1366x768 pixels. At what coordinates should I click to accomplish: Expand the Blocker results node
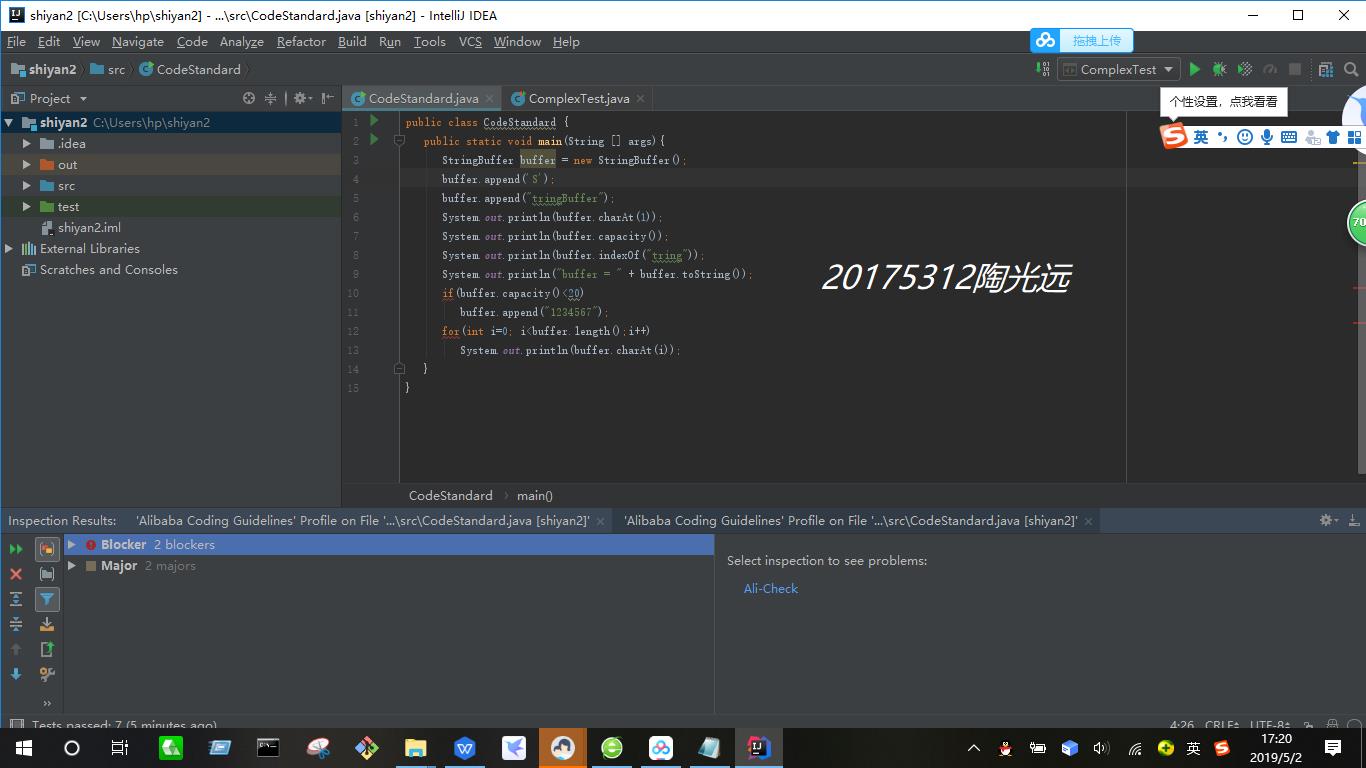tap(72, 545)
